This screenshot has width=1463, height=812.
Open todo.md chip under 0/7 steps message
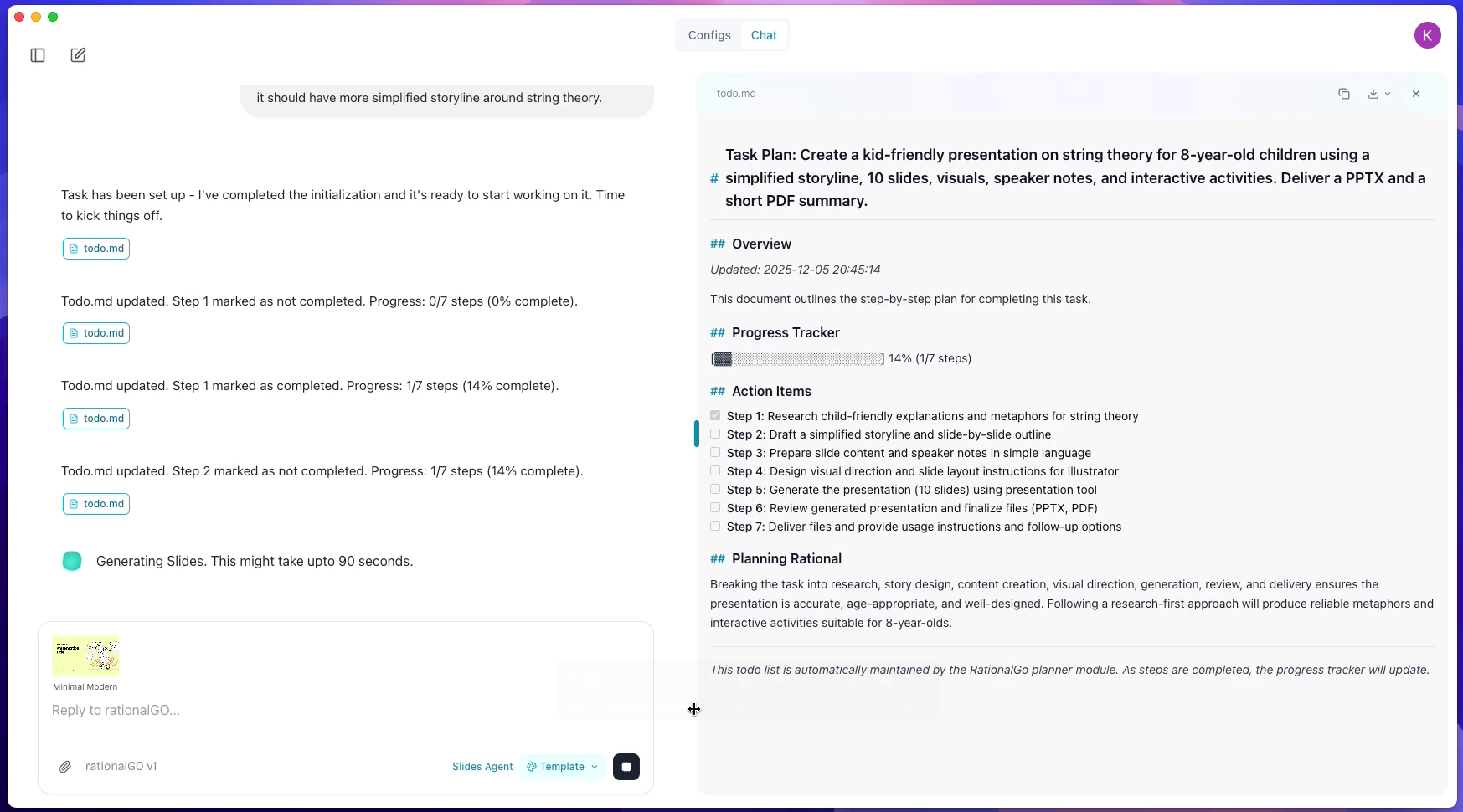tap(96, 333)
